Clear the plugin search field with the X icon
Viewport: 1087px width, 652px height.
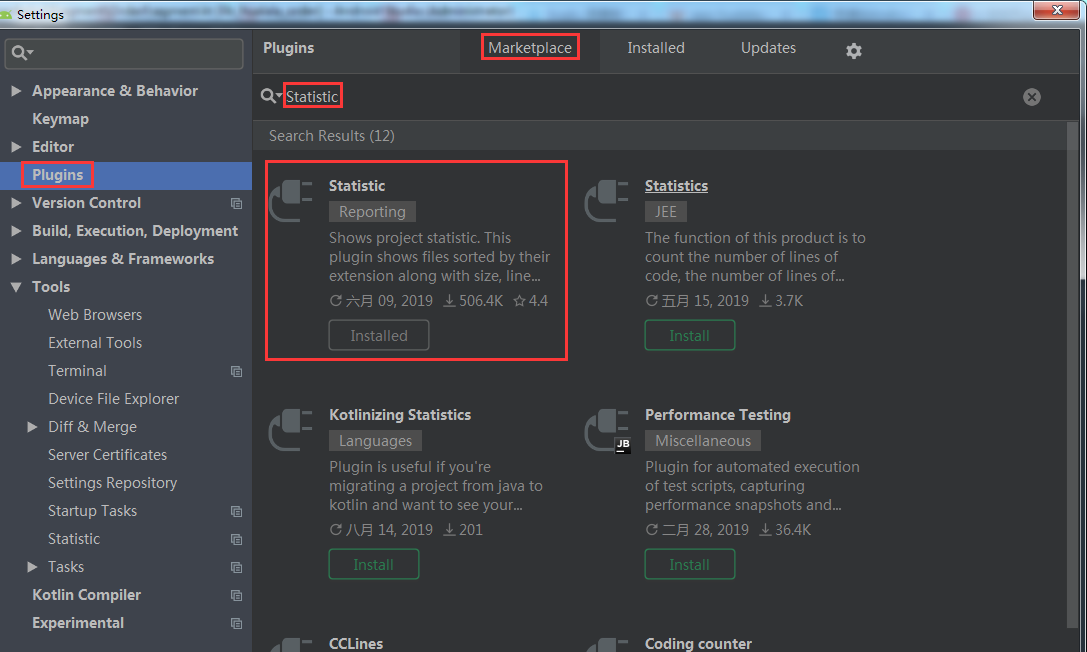coord(1032,97)
